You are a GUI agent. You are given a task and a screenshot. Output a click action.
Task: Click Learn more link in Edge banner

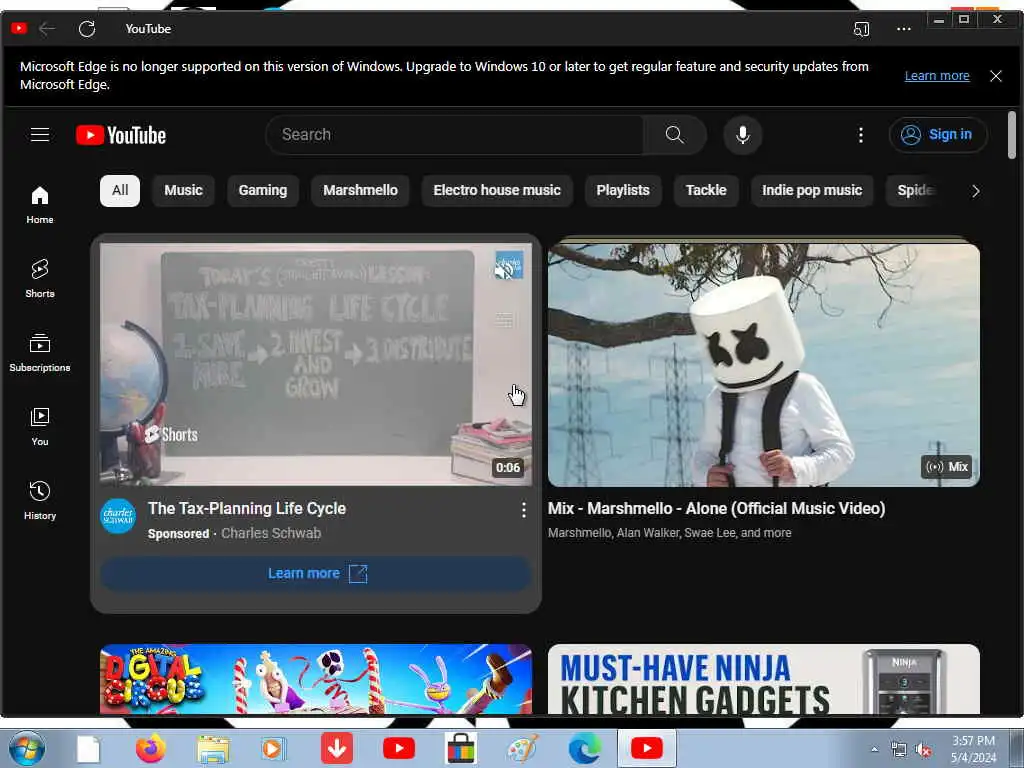[x=936, y=76]
